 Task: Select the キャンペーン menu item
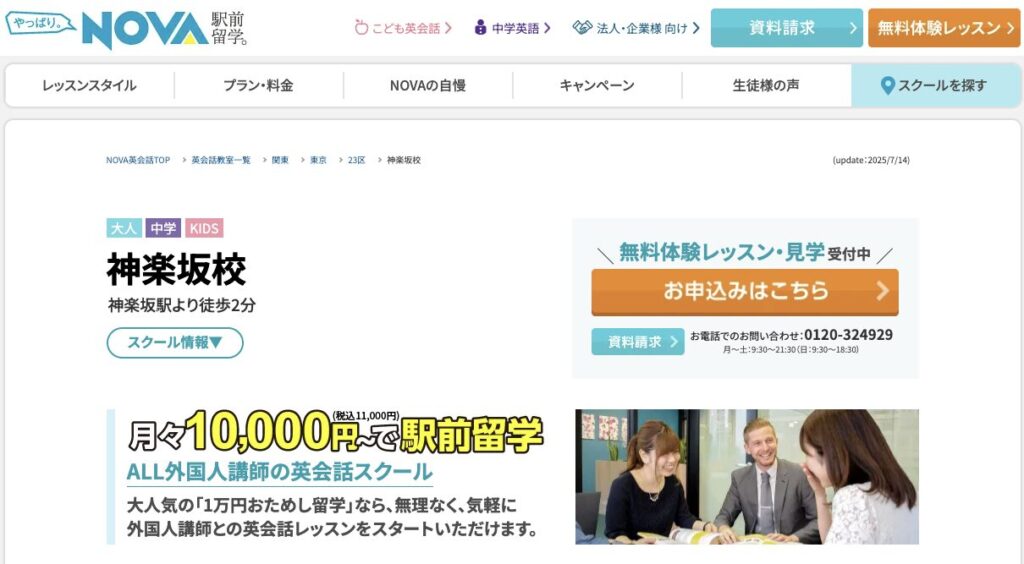point(597,86)
